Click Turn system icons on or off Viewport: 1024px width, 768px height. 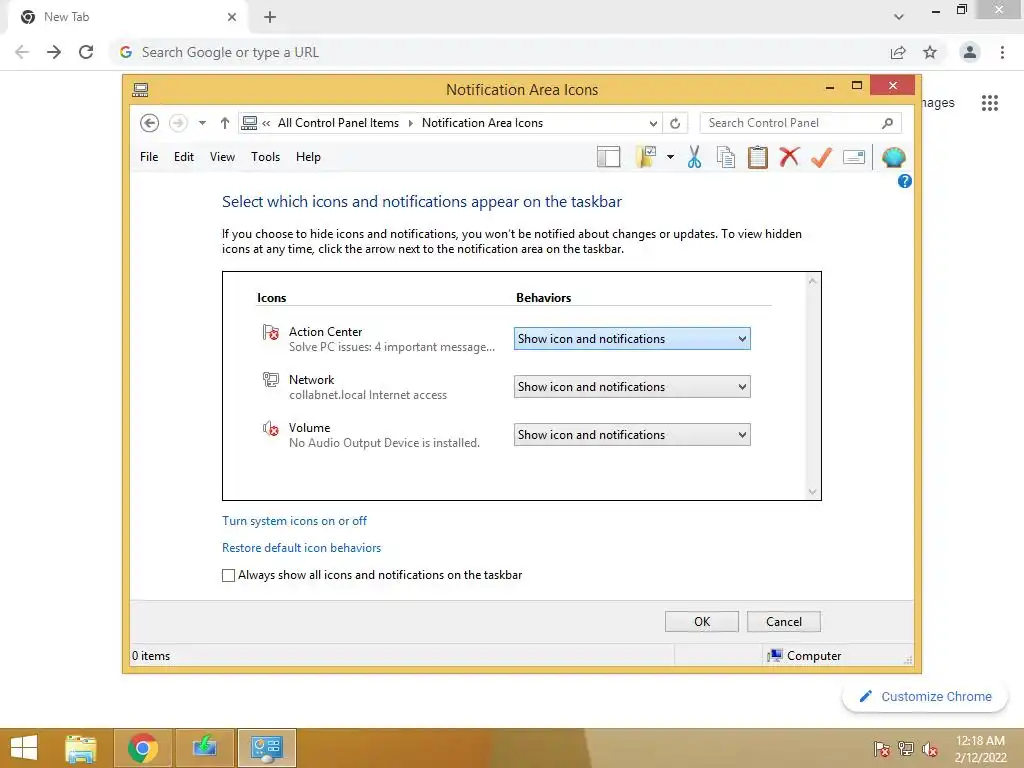click(x=295, y=520)
